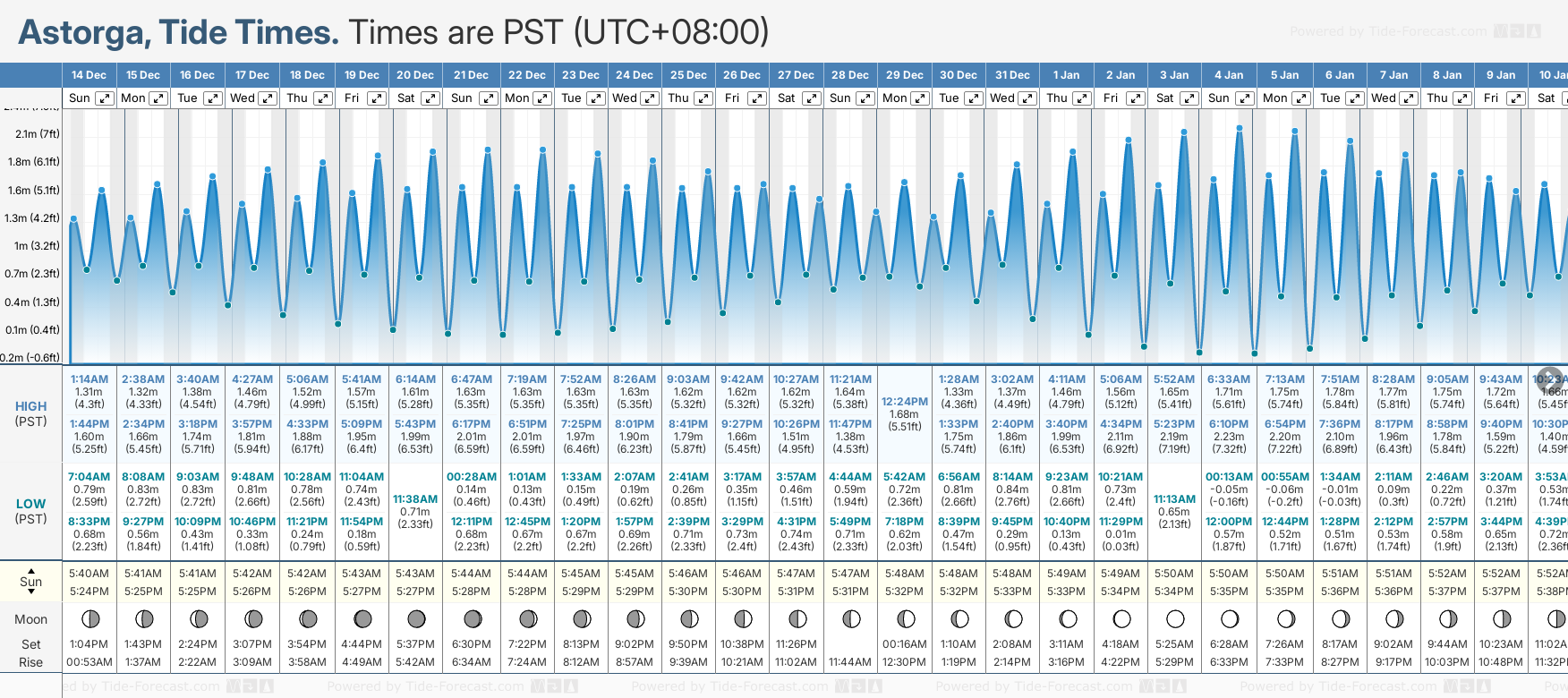
Task: Click the 11:38AM low tide on 20 Dec
Action: [415, 499]
